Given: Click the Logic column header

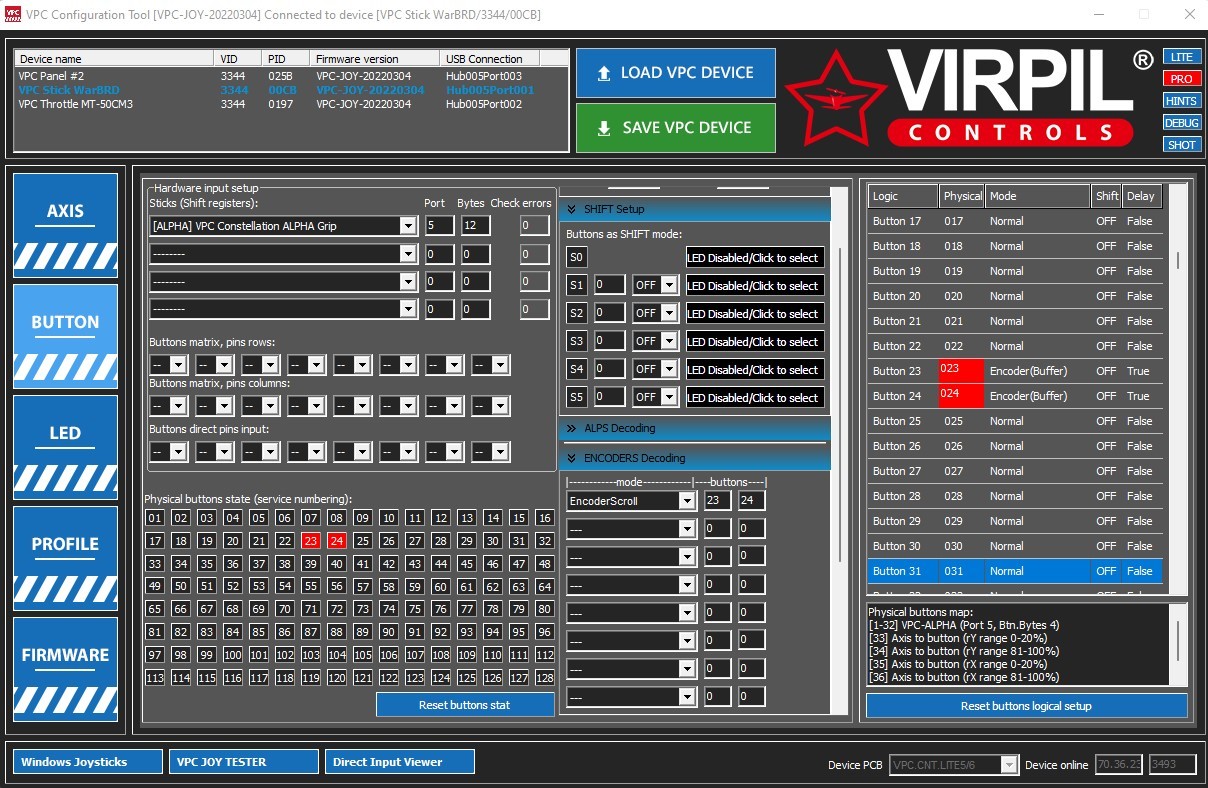Looking at the screenshot, I should (x=903, y=196).
